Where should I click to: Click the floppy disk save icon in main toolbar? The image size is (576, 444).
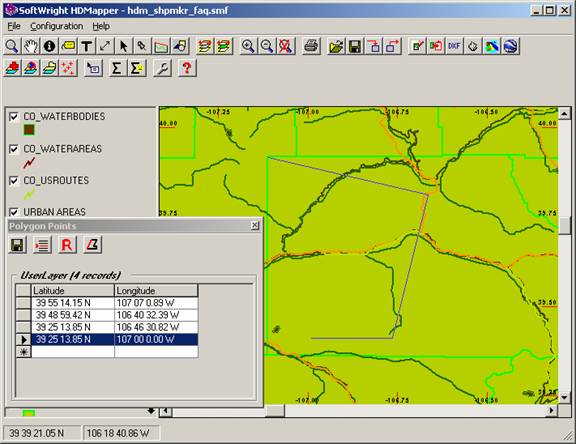(x=355, y=46)
